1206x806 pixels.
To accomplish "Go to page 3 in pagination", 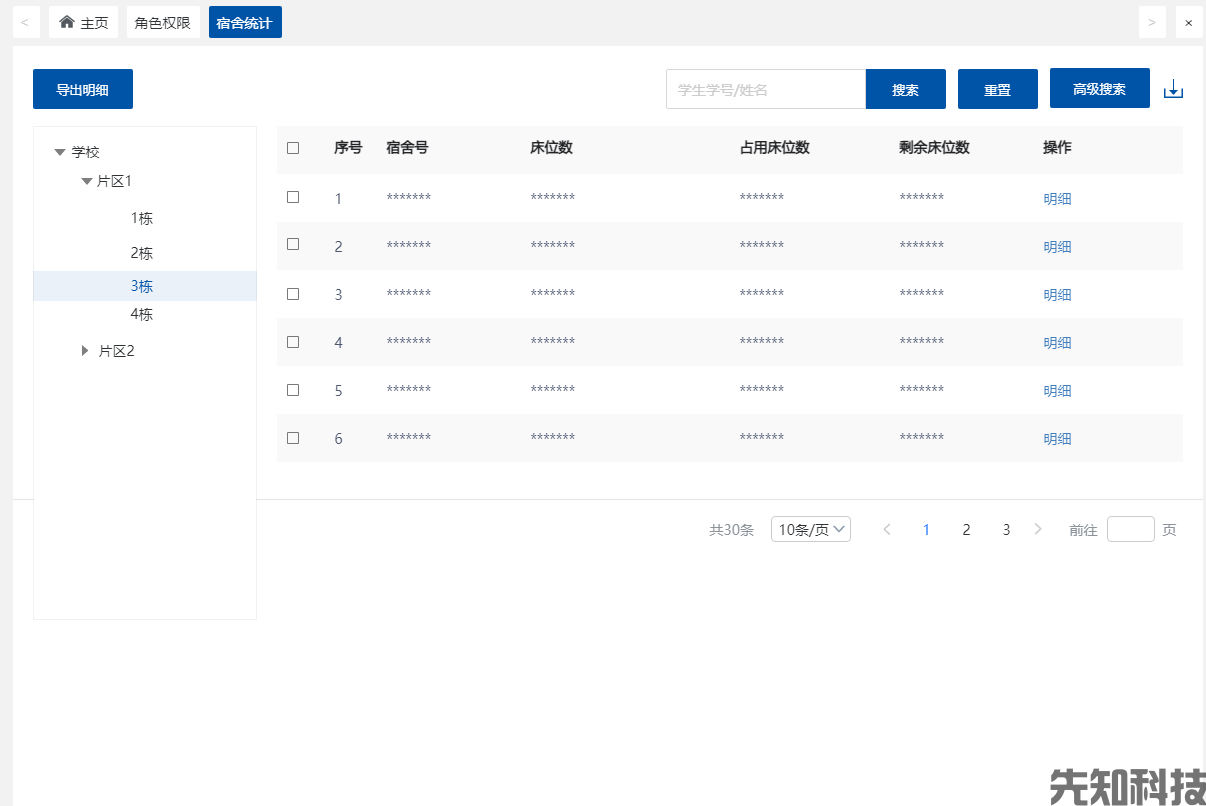I will click(x=1006, y=529).
